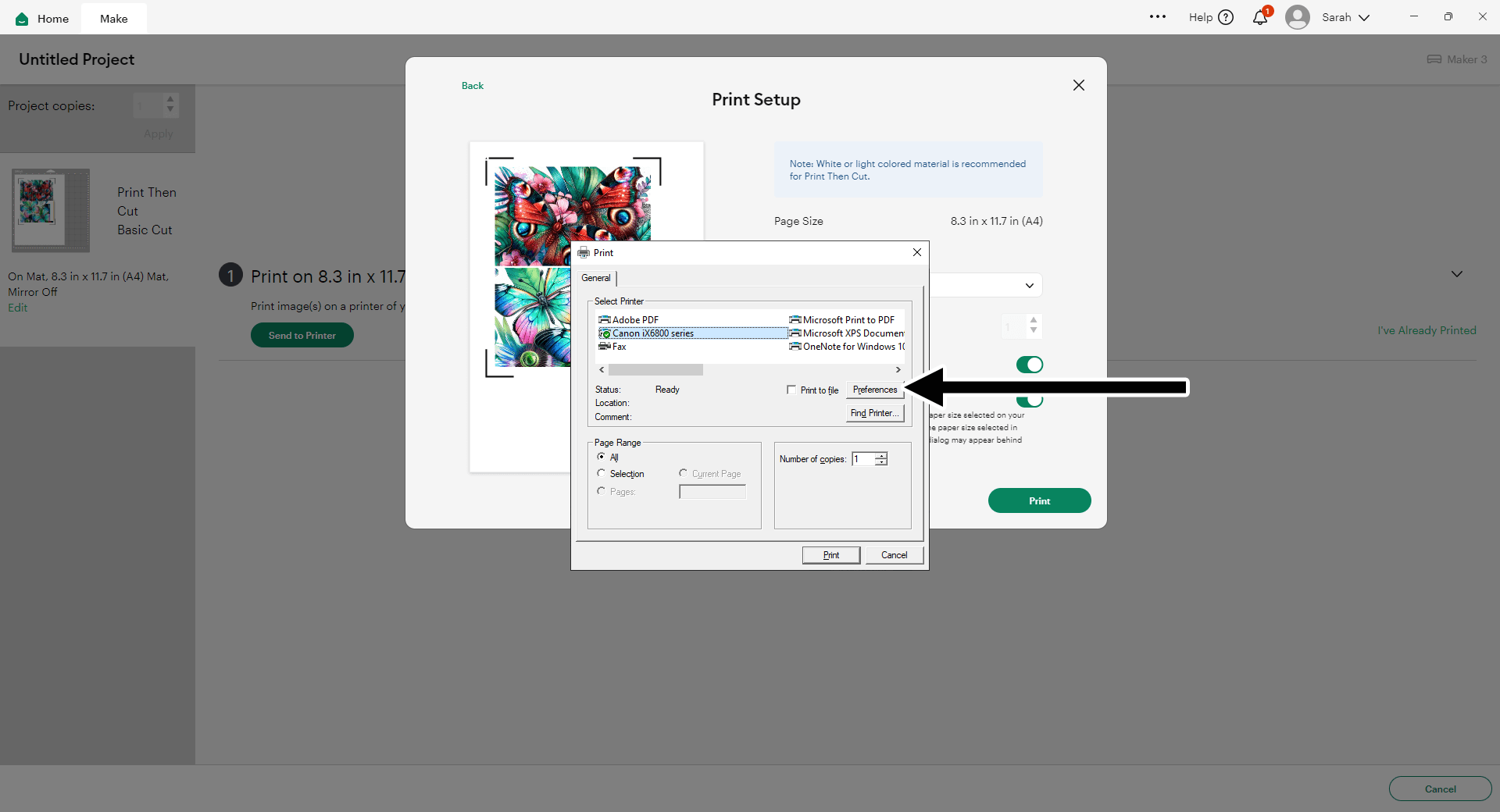This screenshot has height=812, width=1500.
Task: Click the Number of copies spinner arrows
Action: coord(881,459)
